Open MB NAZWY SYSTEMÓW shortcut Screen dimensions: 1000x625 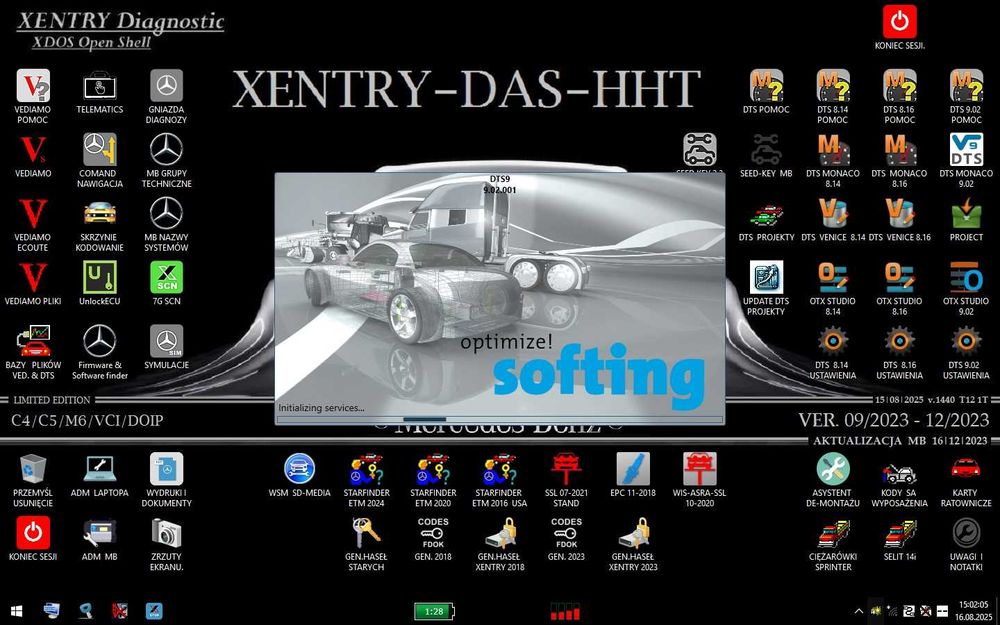point(166,213)
